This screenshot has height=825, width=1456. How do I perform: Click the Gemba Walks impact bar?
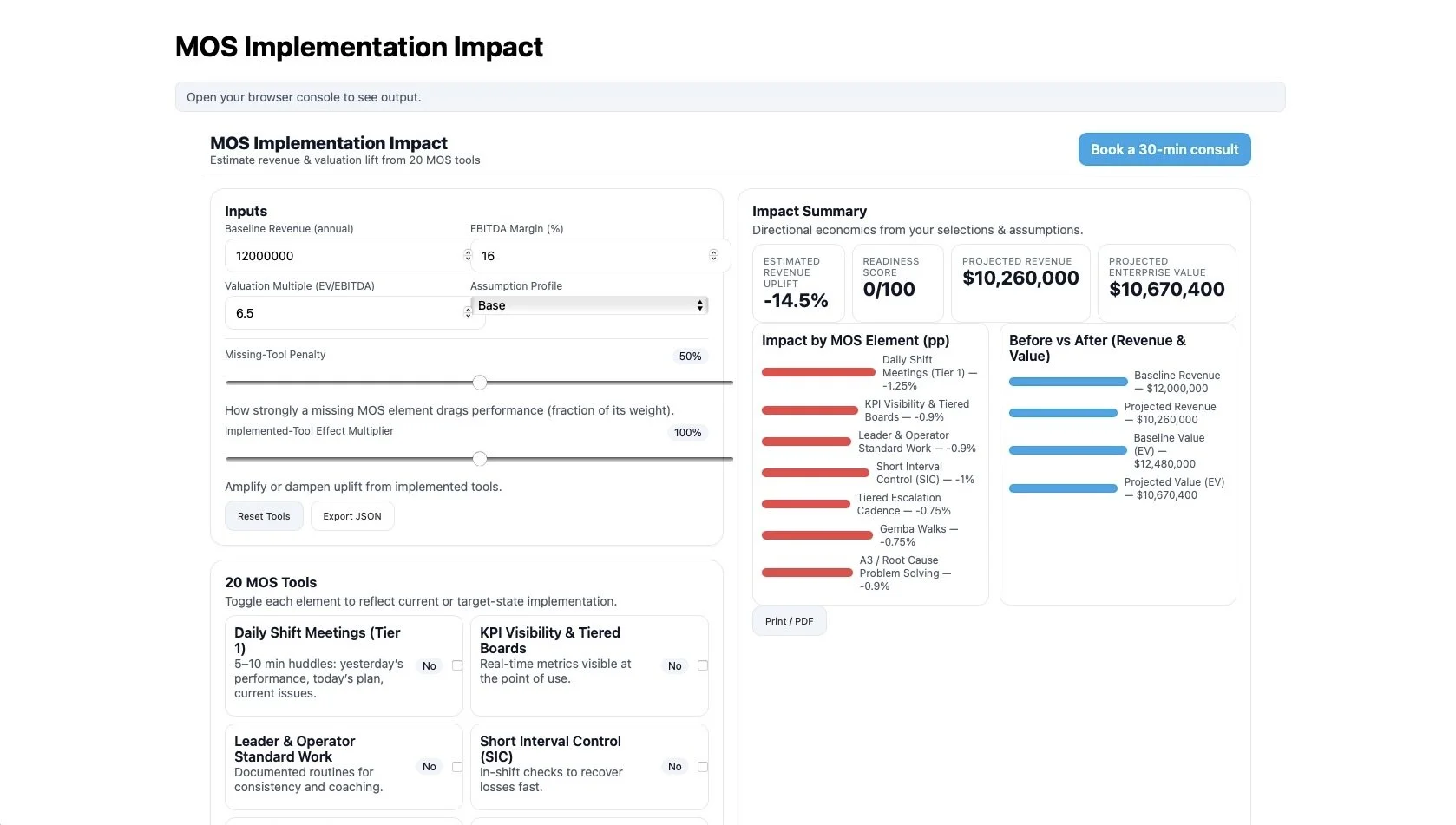(x=817, y=535)
